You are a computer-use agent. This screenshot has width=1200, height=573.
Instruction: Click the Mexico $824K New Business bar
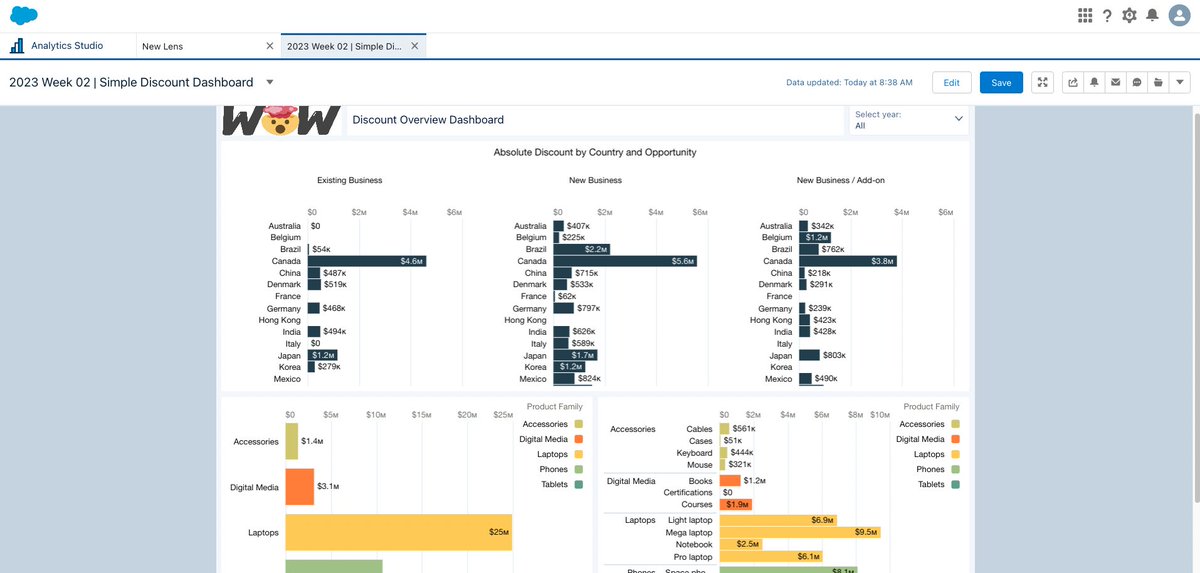click(x=564, y=379)
